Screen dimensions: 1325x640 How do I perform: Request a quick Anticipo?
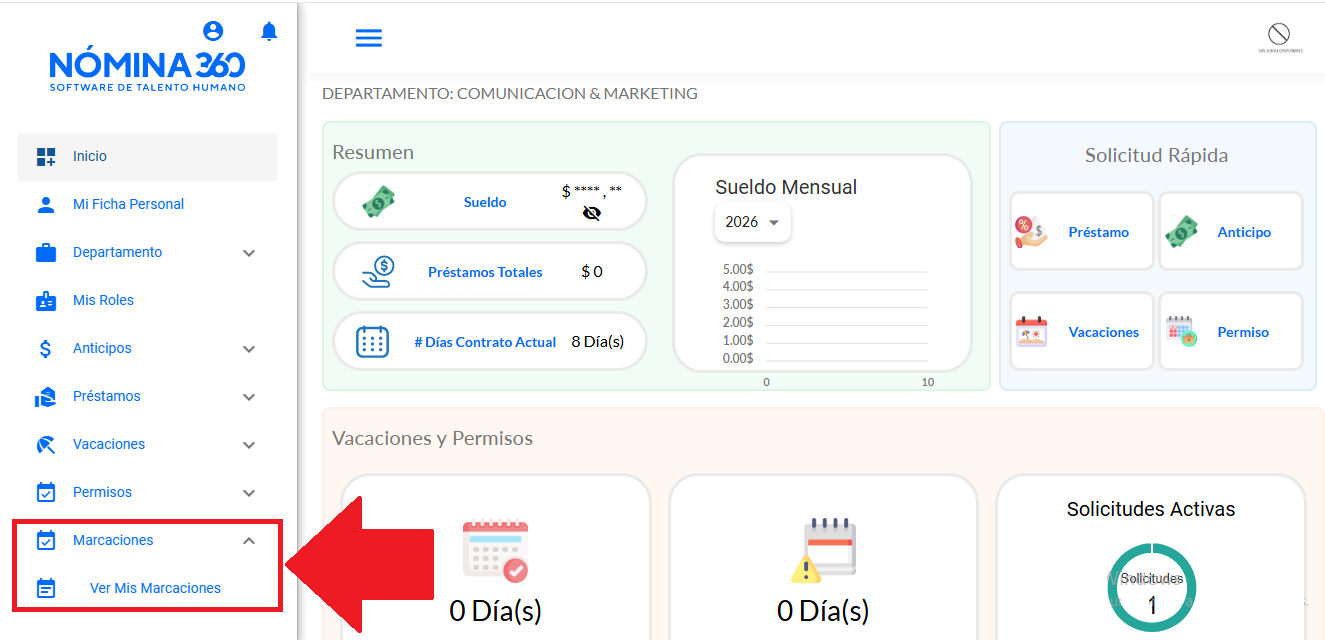click(1230, 232)
